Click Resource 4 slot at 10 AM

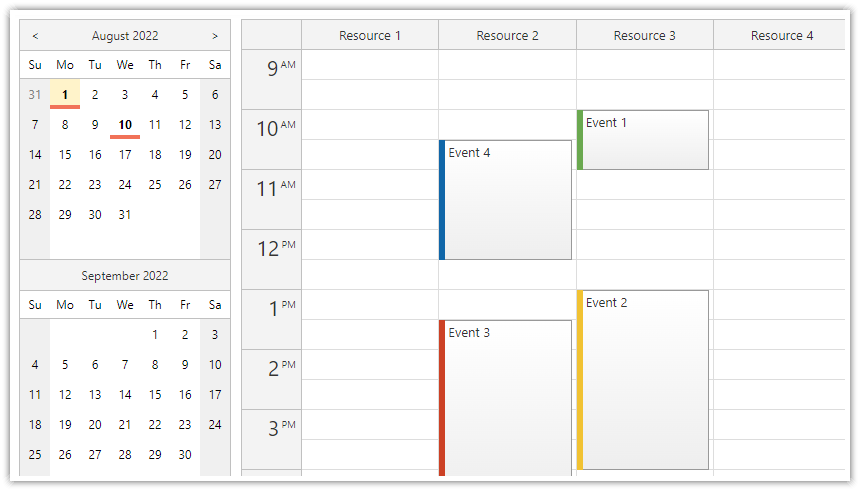(779, 125)
